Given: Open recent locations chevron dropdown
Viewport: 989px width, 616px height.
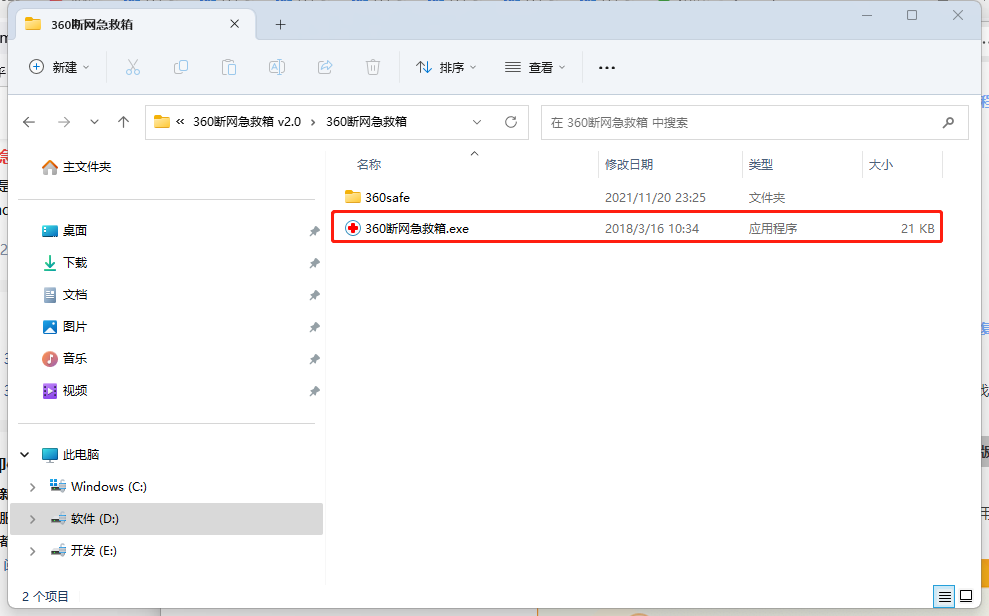Looking at the screenshot, I should pos(94,122).
